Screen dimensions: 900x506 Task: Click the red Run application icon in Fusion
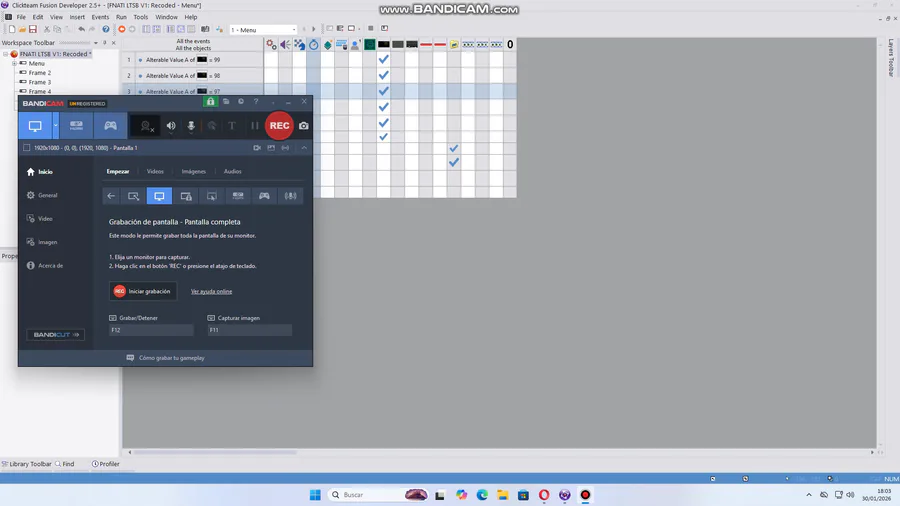(x=122, y=29)
